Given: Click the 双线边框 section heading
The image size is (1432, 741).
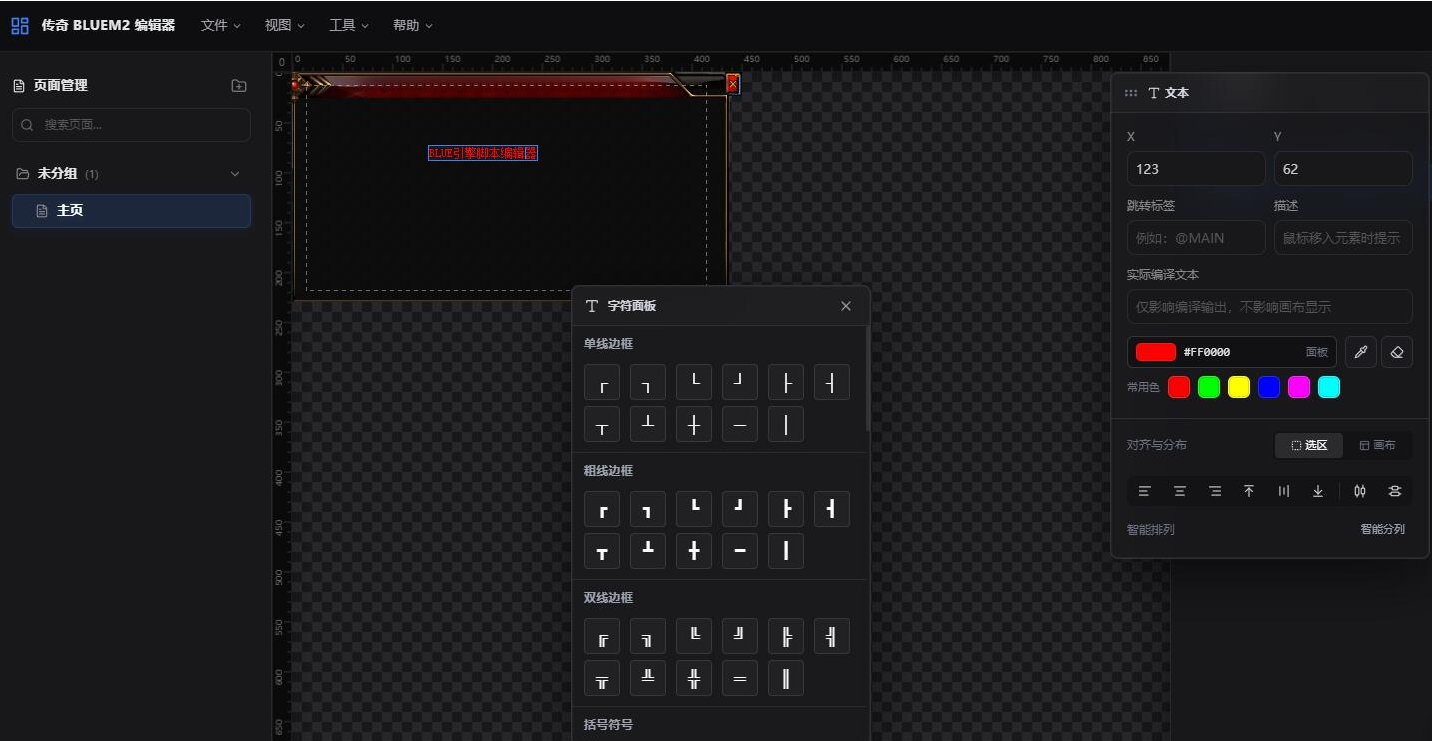Looking at the screenshot, I should click(608, 598).
